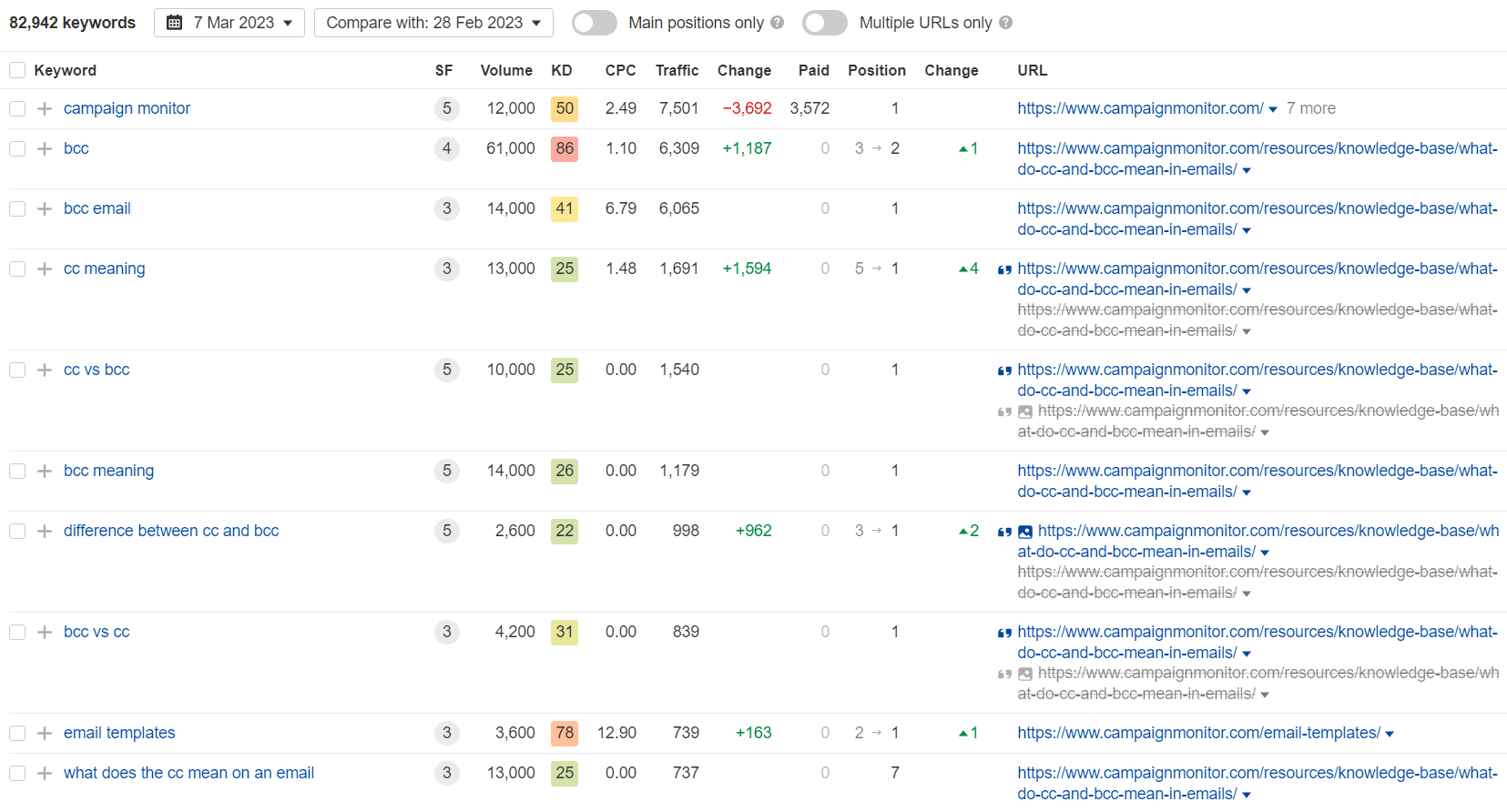Screen dimensions: 1507x812
Task: Open the campaign monitor keyword link
Action: pyautogui.click(x=127, y=108)
